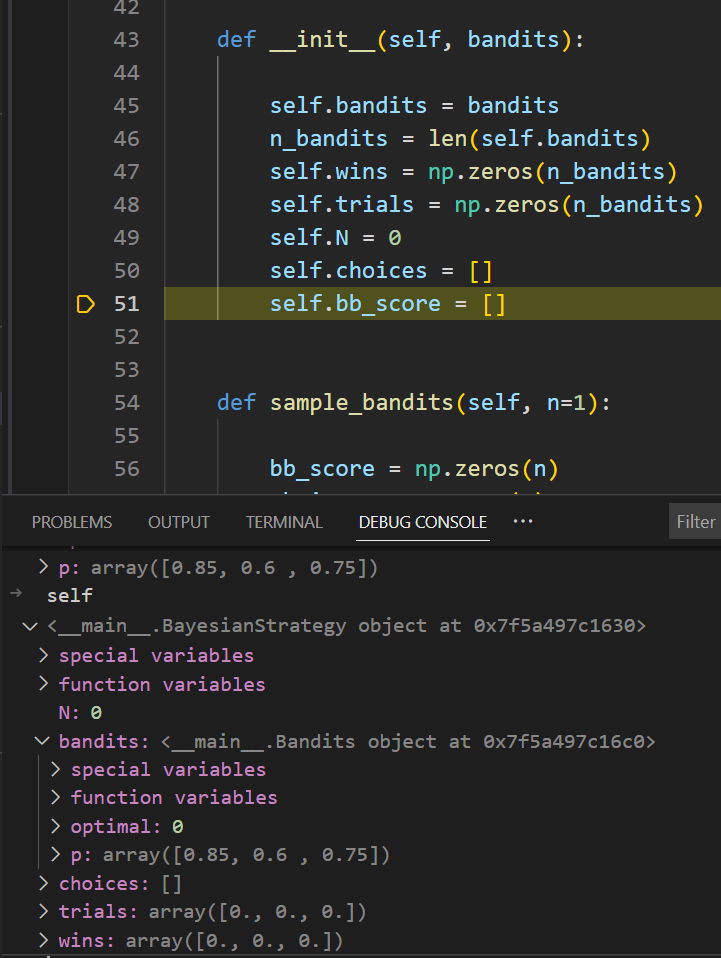
Task: Click line number 47 in gutter
Action: 126,172
